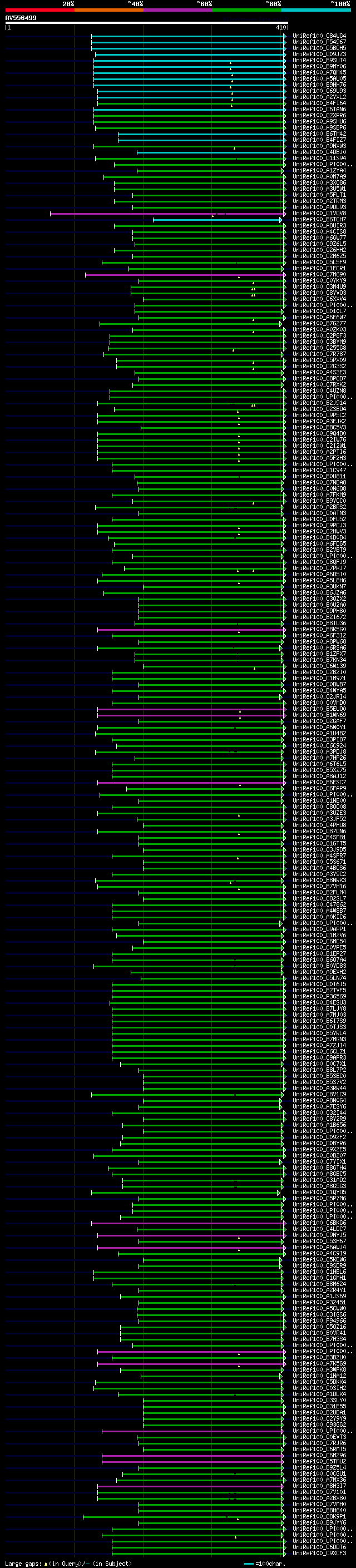Click the UniRef100_Q11S94 entry

[x=319, y=159]
